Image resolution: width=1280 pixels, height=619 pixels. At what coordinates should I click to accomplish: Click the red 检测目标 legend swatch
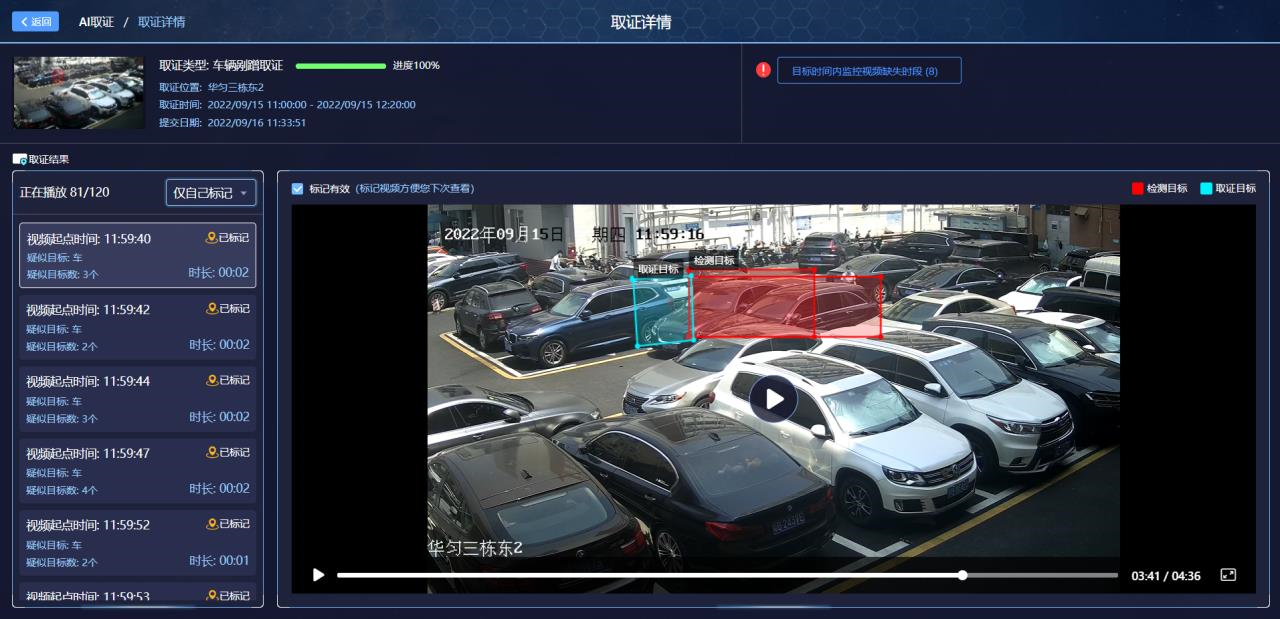(1137, 188)
